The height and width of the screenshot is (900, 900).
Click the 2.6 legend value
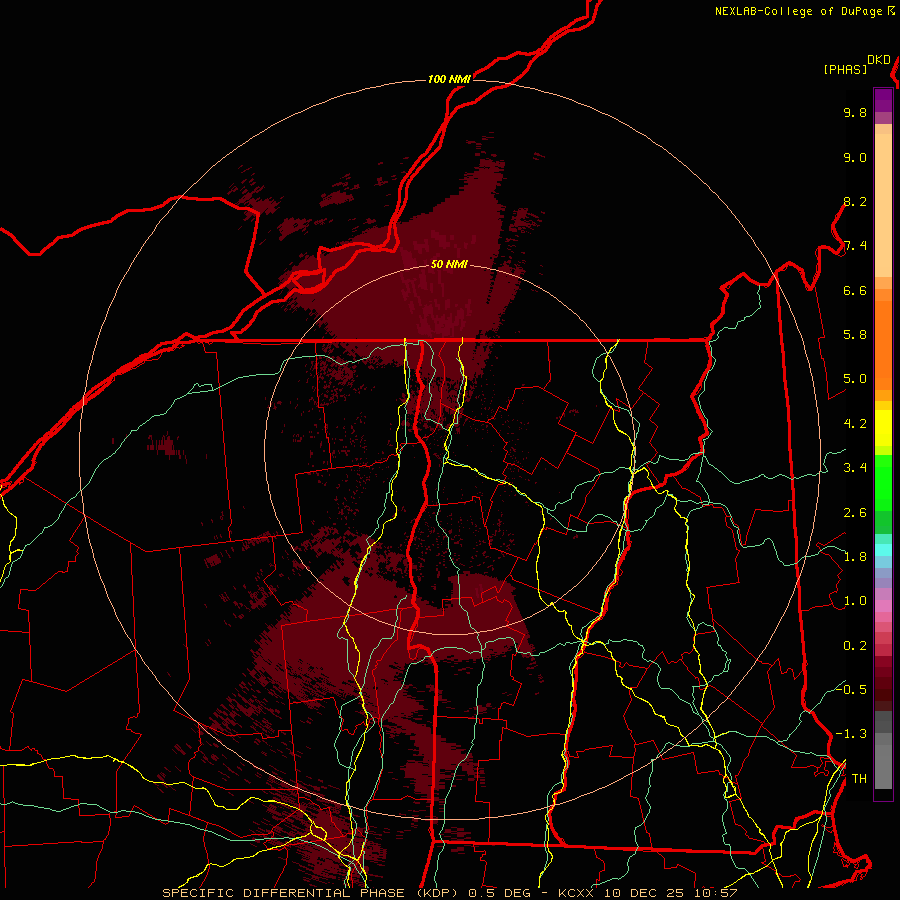(855, 513)
